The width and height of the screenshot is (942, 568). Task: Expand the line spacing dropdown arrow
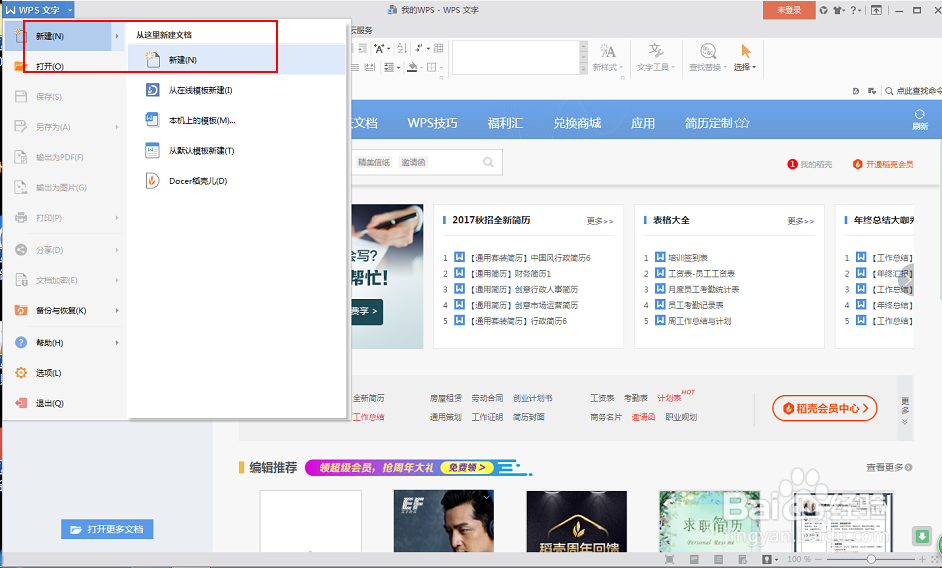point(398,68)
